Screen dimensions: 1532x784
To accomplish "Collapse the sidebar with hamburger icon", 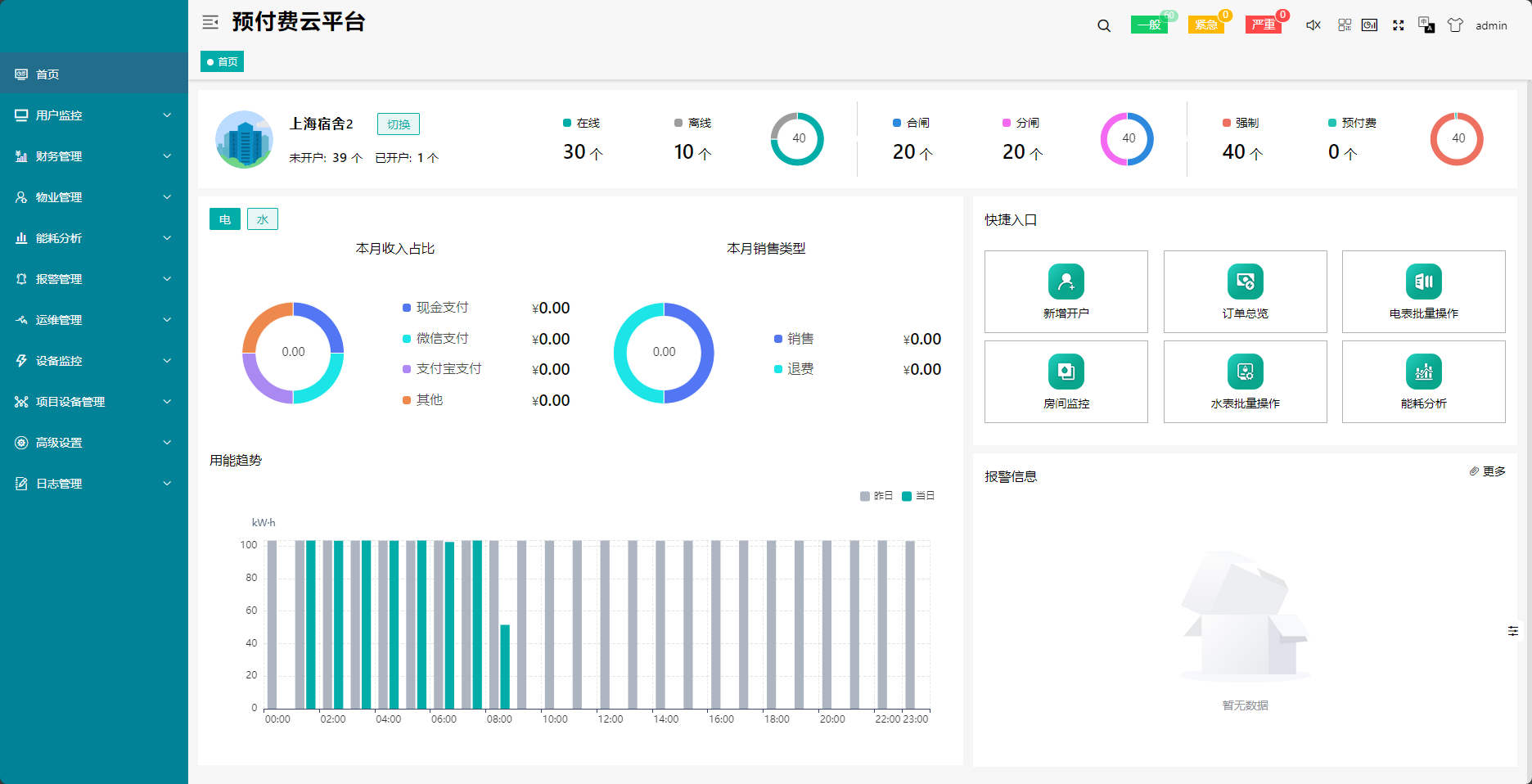I will point(210,22).
